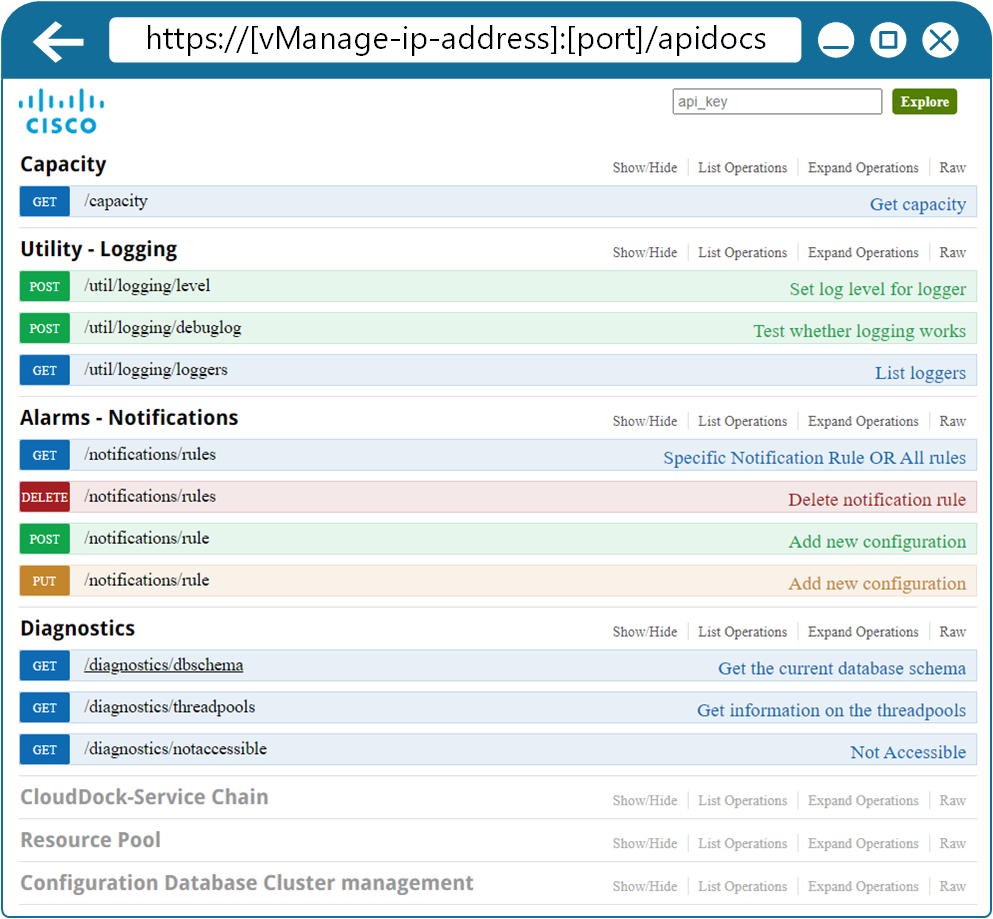The height and width of the screenshot is (919, 993).
Task: Expand Operations in Utility - Logging
Action: [862, 252]
